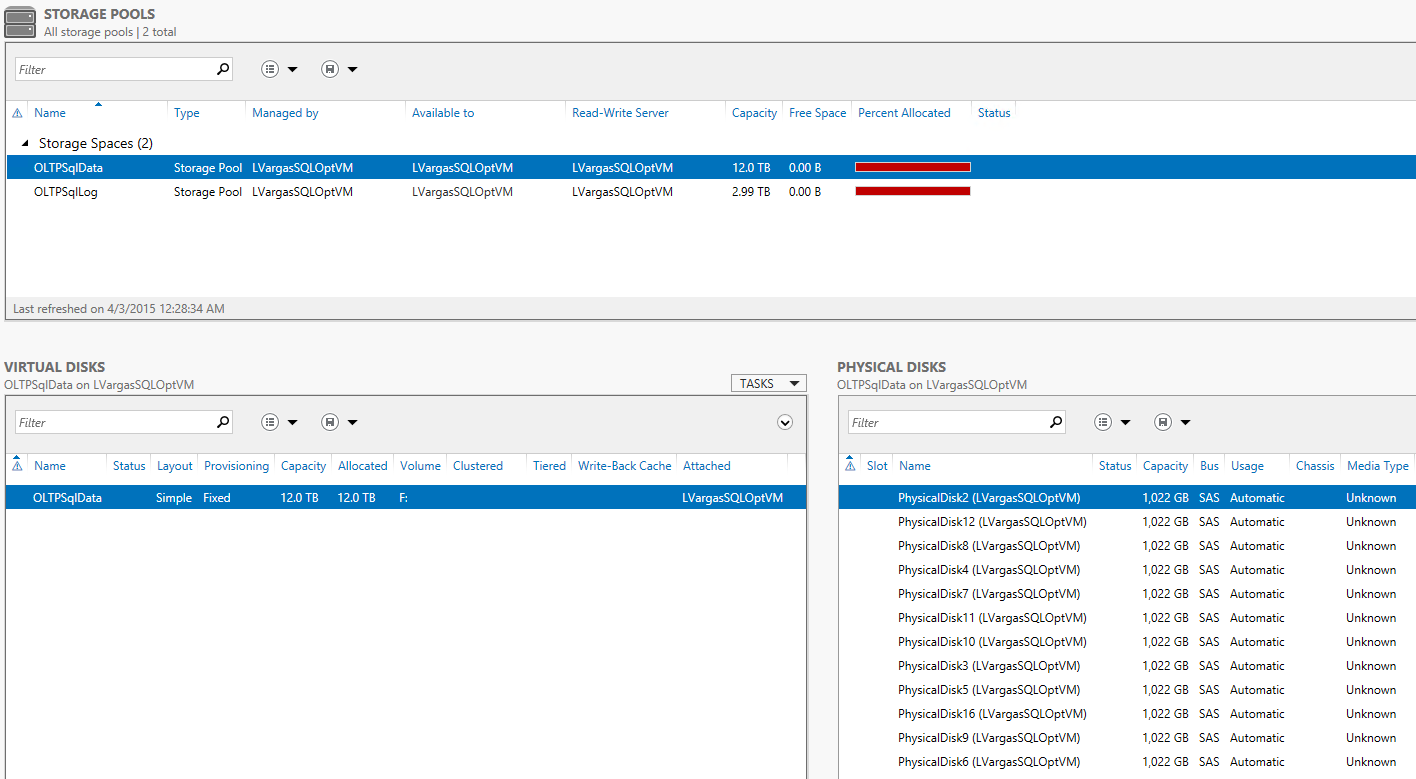1416x779 pixels.
Task: Click the search icon in Storage Pools filter
Action: coord(223,70)
